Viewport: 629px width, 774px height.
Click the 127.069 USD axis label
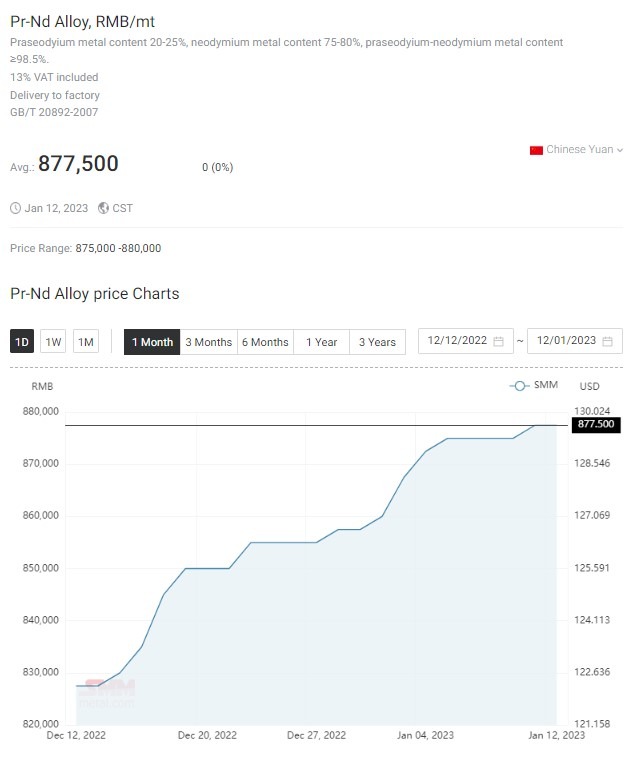tap(592, 515)
